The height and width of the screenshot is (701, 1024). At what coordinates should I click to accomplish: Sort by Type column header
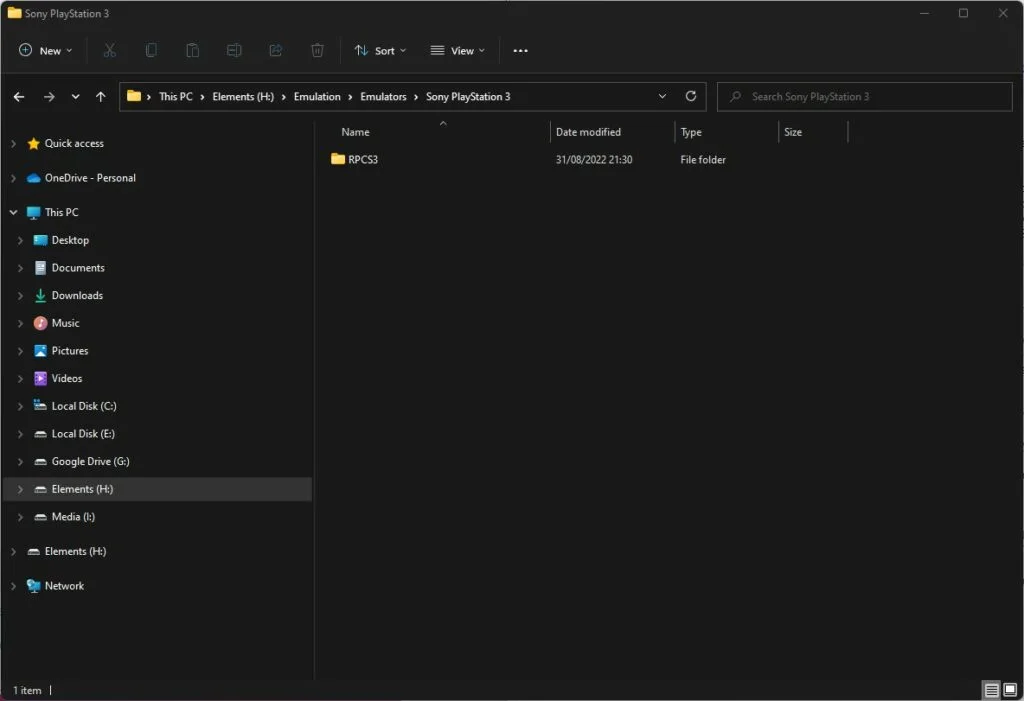point(691,132)
